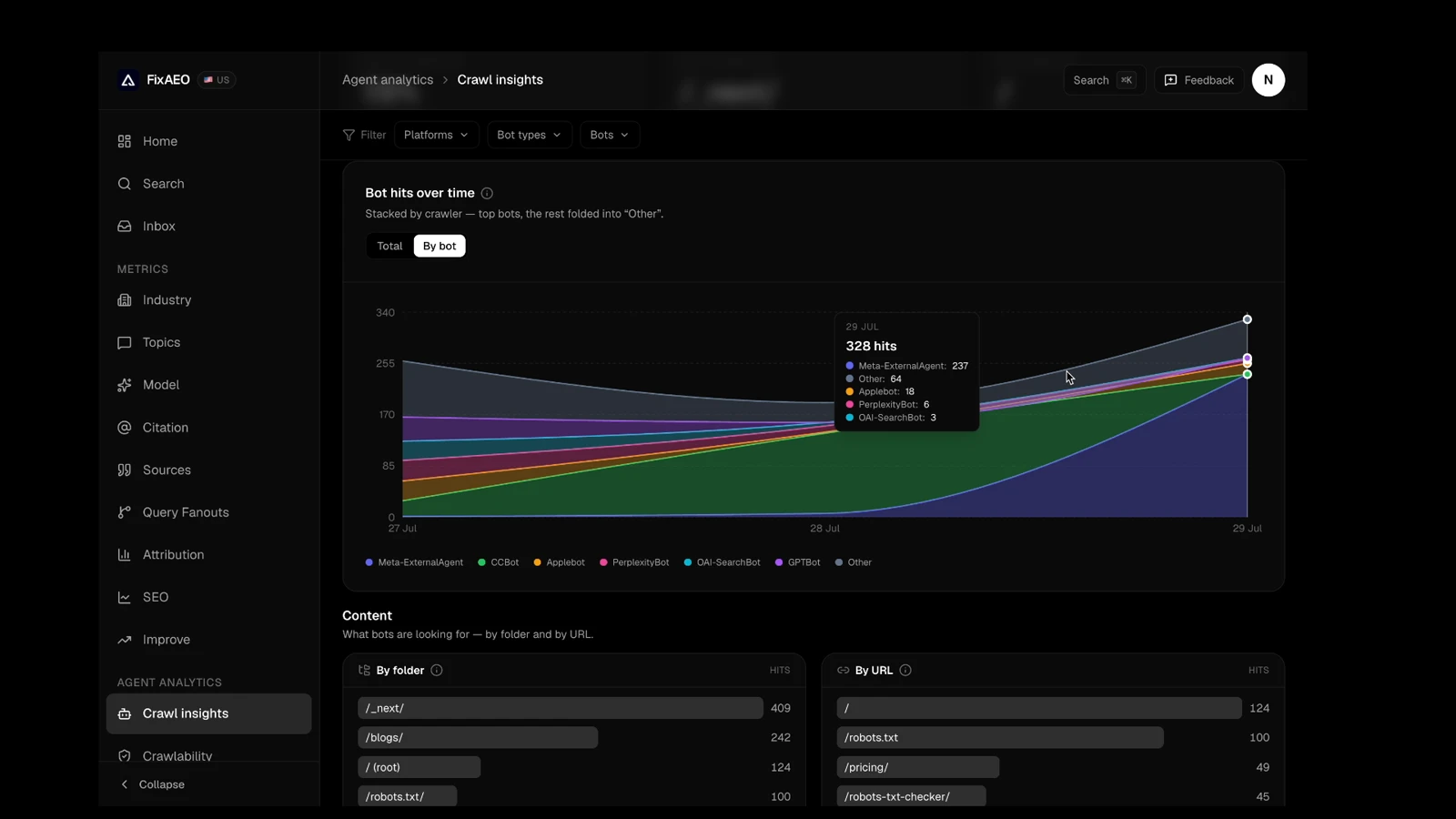Click the Crawlability shield icon
Screen dimensions: 1456x819
125,756
